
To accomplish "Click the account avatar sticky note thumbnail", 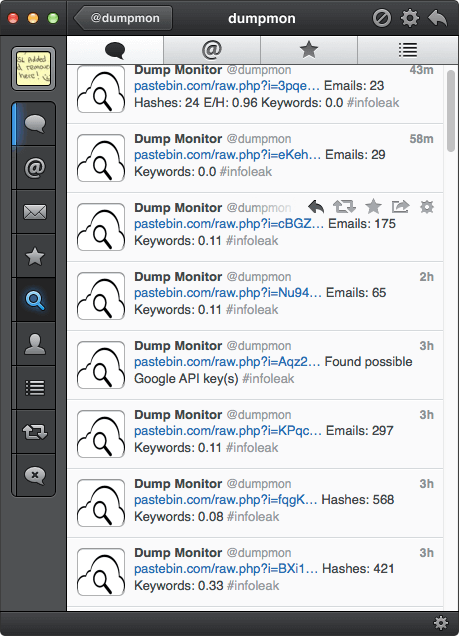I will (34, 68).
